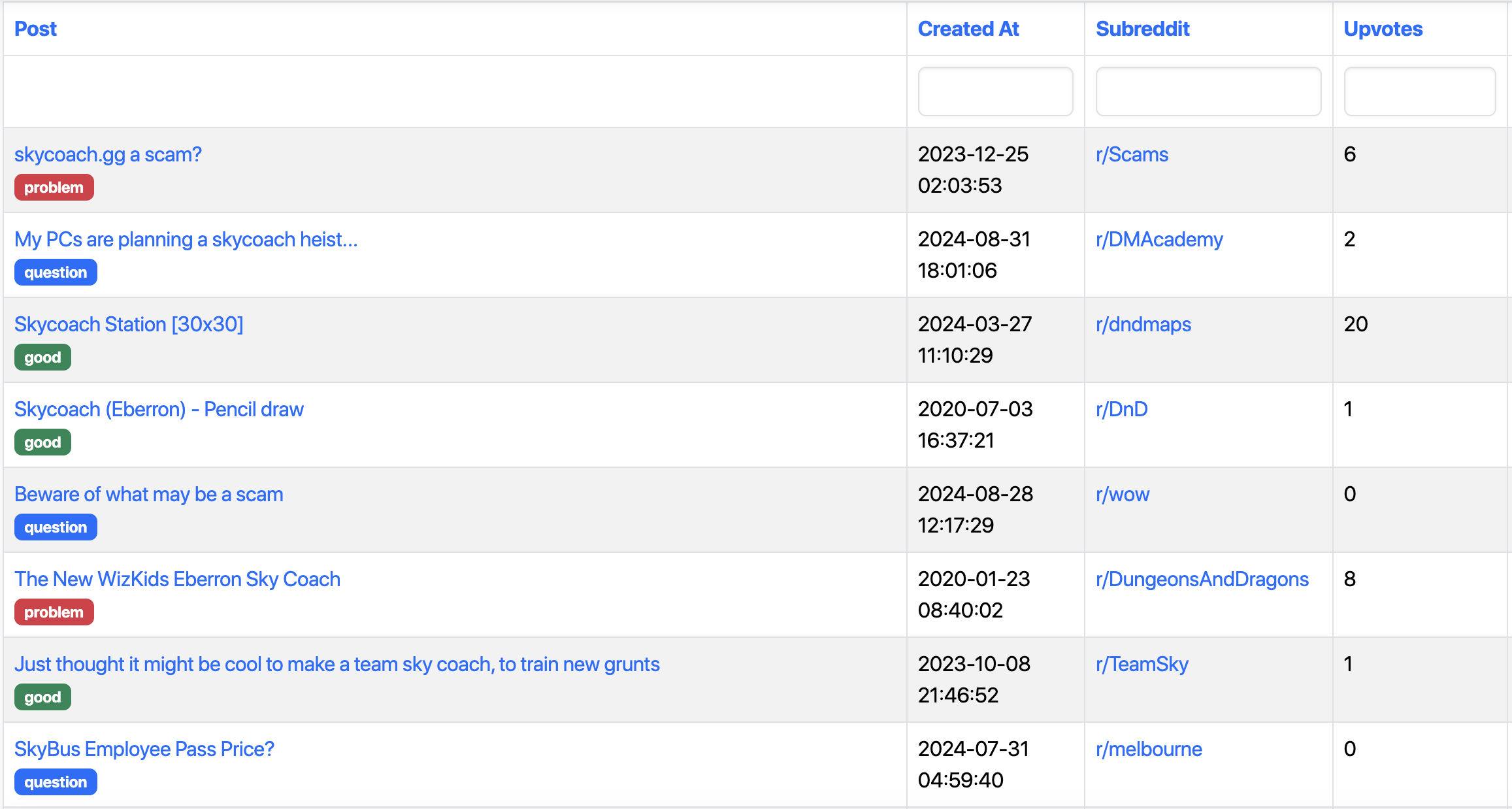Sort by Created At column header
Image resolution: width=1512 pixels, height=809 pixels.
[x=968, y=29]
